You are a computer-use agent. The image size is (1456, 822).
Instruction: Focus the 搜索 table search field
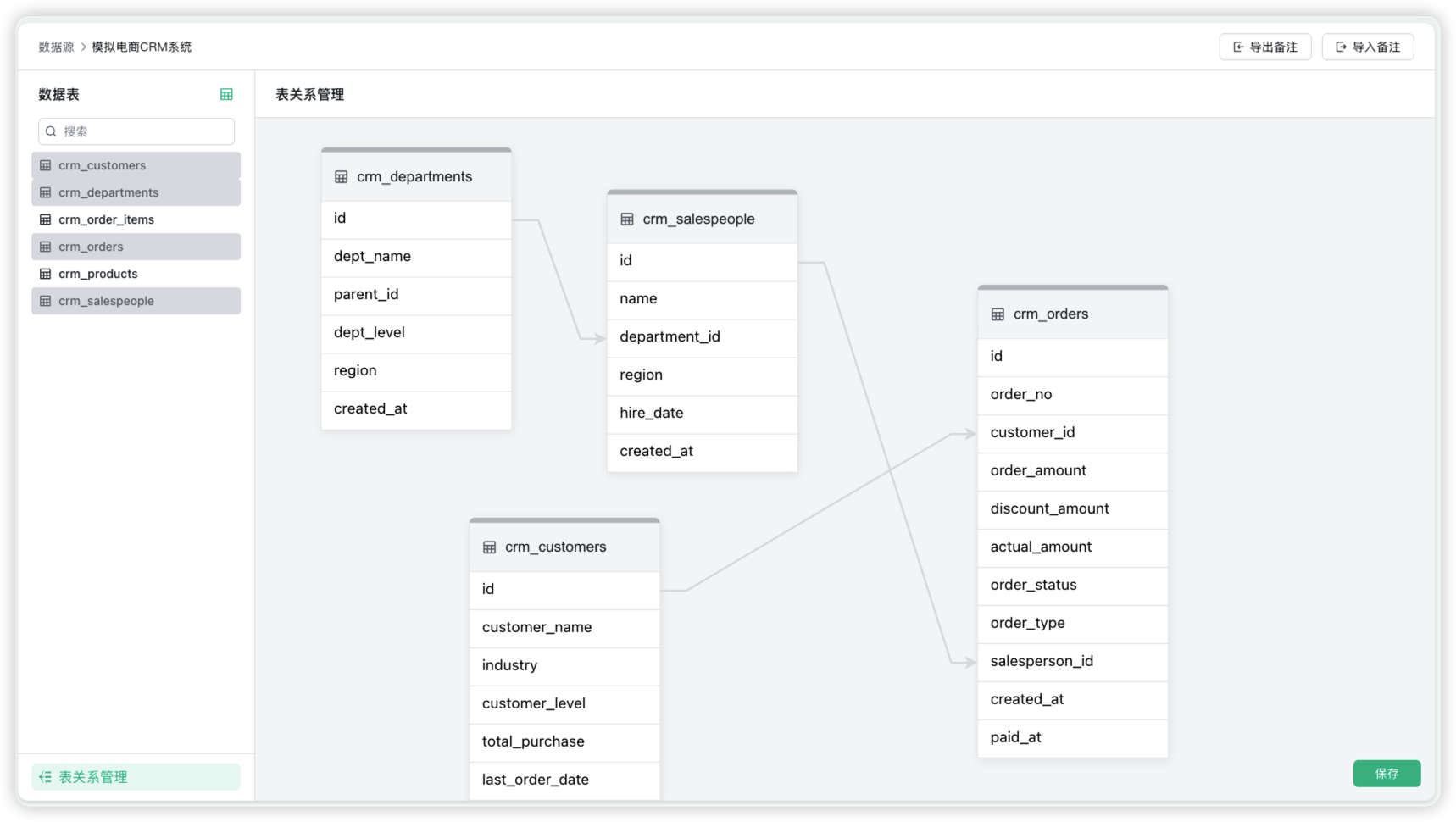coord(146,131)
